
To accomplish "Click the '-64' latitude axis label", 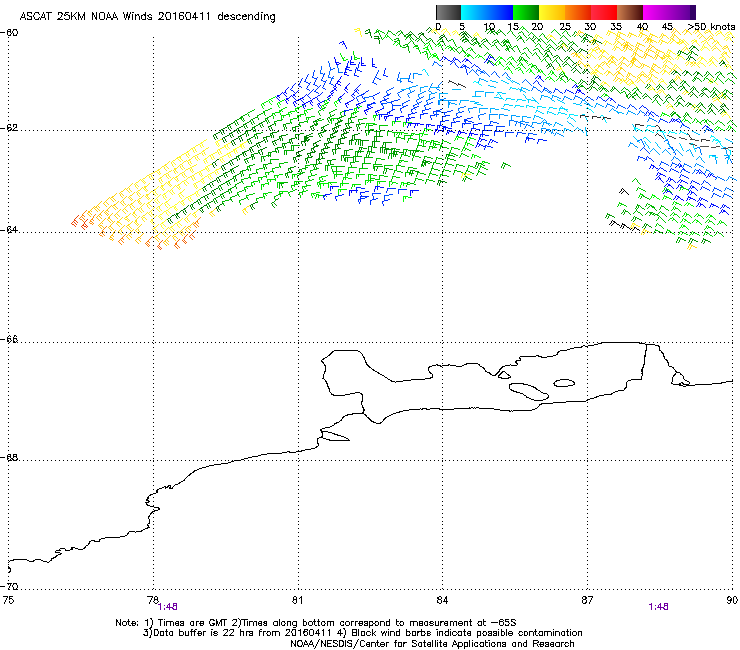I will pos(10,230).
